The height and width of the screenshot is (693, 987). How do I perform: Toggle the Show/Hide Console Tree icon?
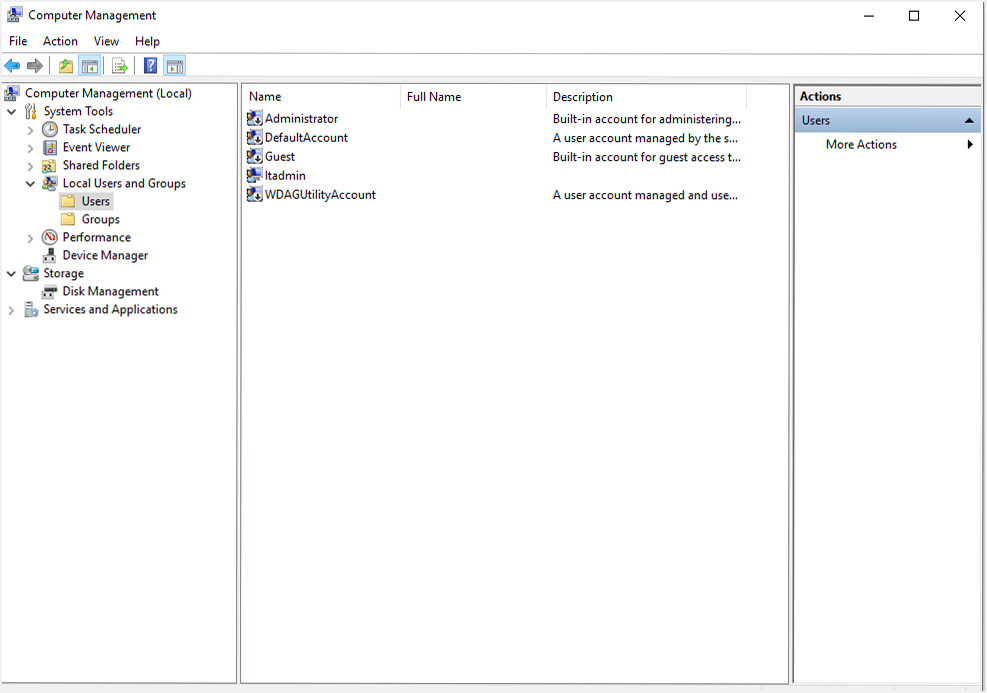89,65
